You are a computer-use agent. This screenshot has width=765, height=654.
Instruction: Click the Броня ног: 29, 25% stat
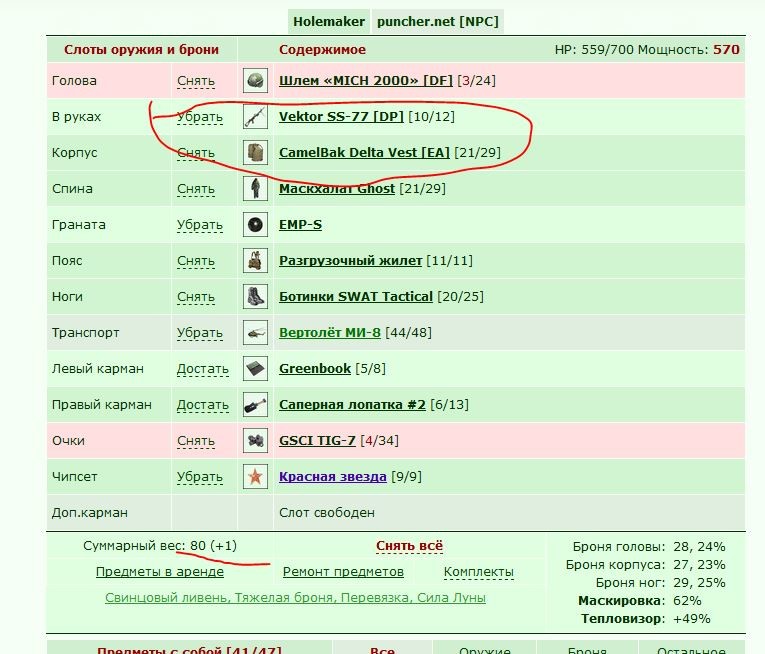click(x=661, y=583)
